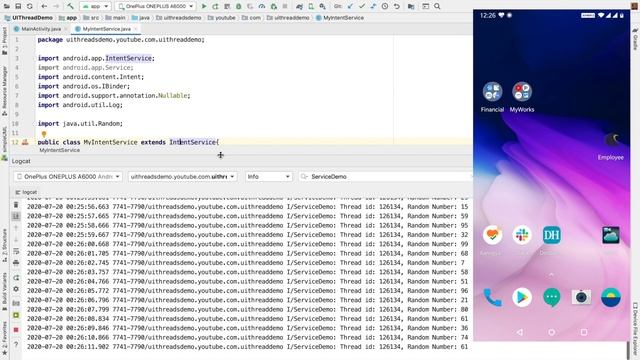Image resolution: width=640 pixels, height=360 pixels.
Task: Show Git history clock icon
Action: 385,6
